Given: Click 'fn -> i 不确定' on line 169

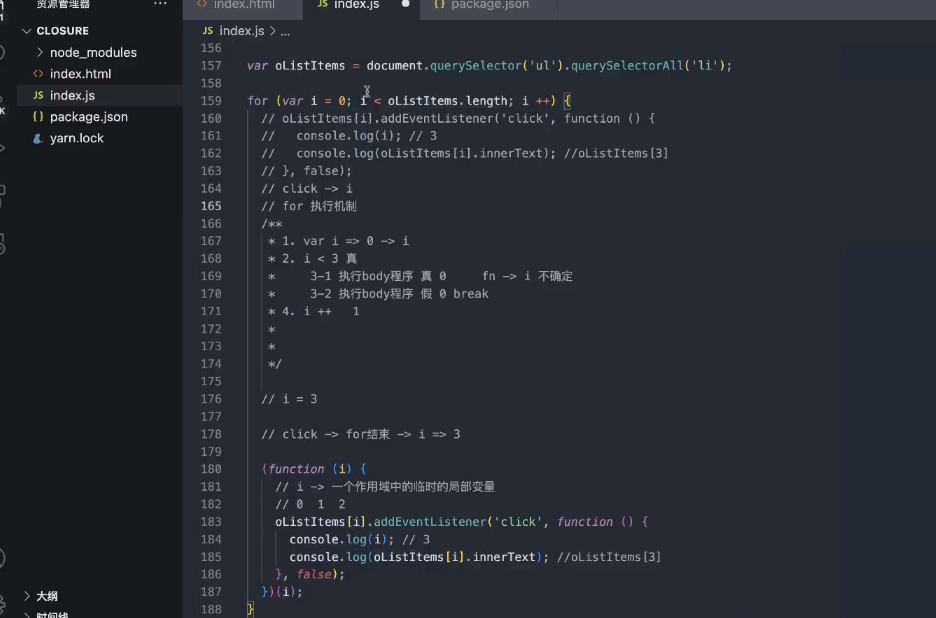Looking at the screenshot, I should tap(527, 276).
